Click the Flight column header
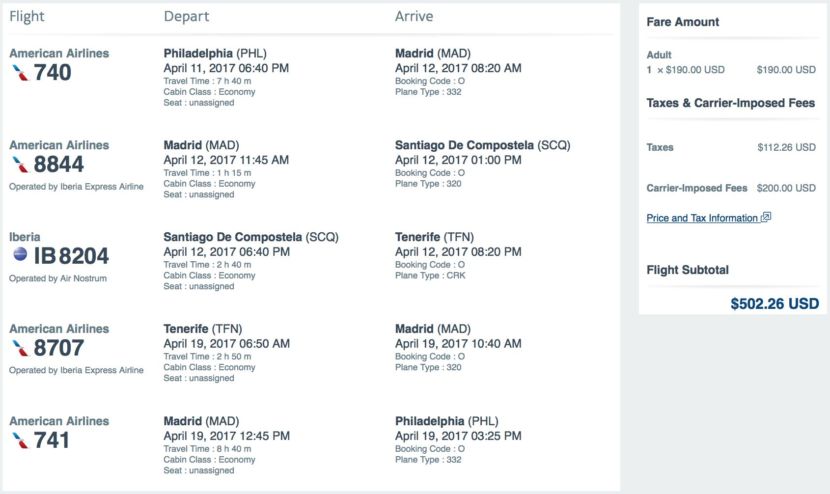The height and width of the screenshot is (494, 830). [x=26, y=17]
